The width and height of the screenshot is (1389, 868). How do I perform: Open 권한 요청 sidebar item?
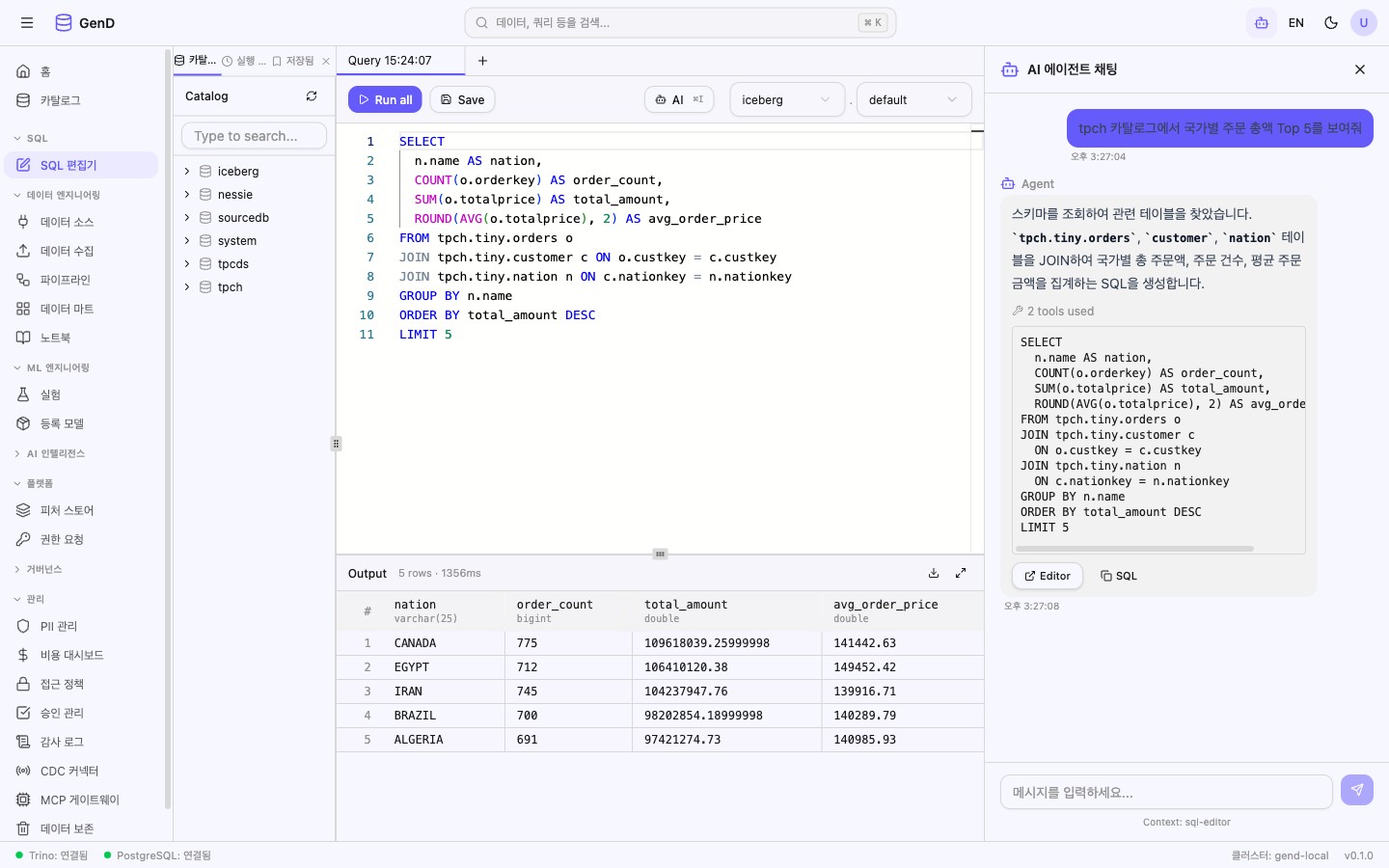click(81, 539)
